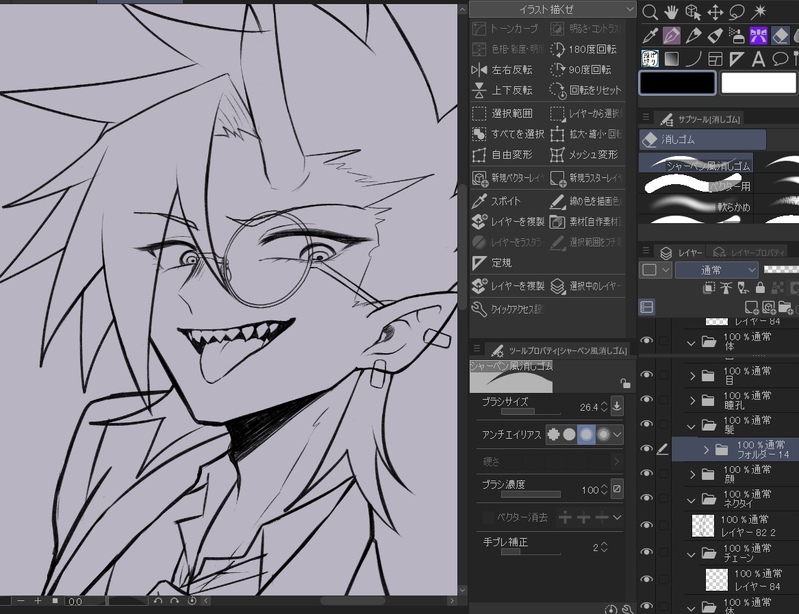Select the Auto select magic wand tool
799x614 pixels.
click(759, 12)
